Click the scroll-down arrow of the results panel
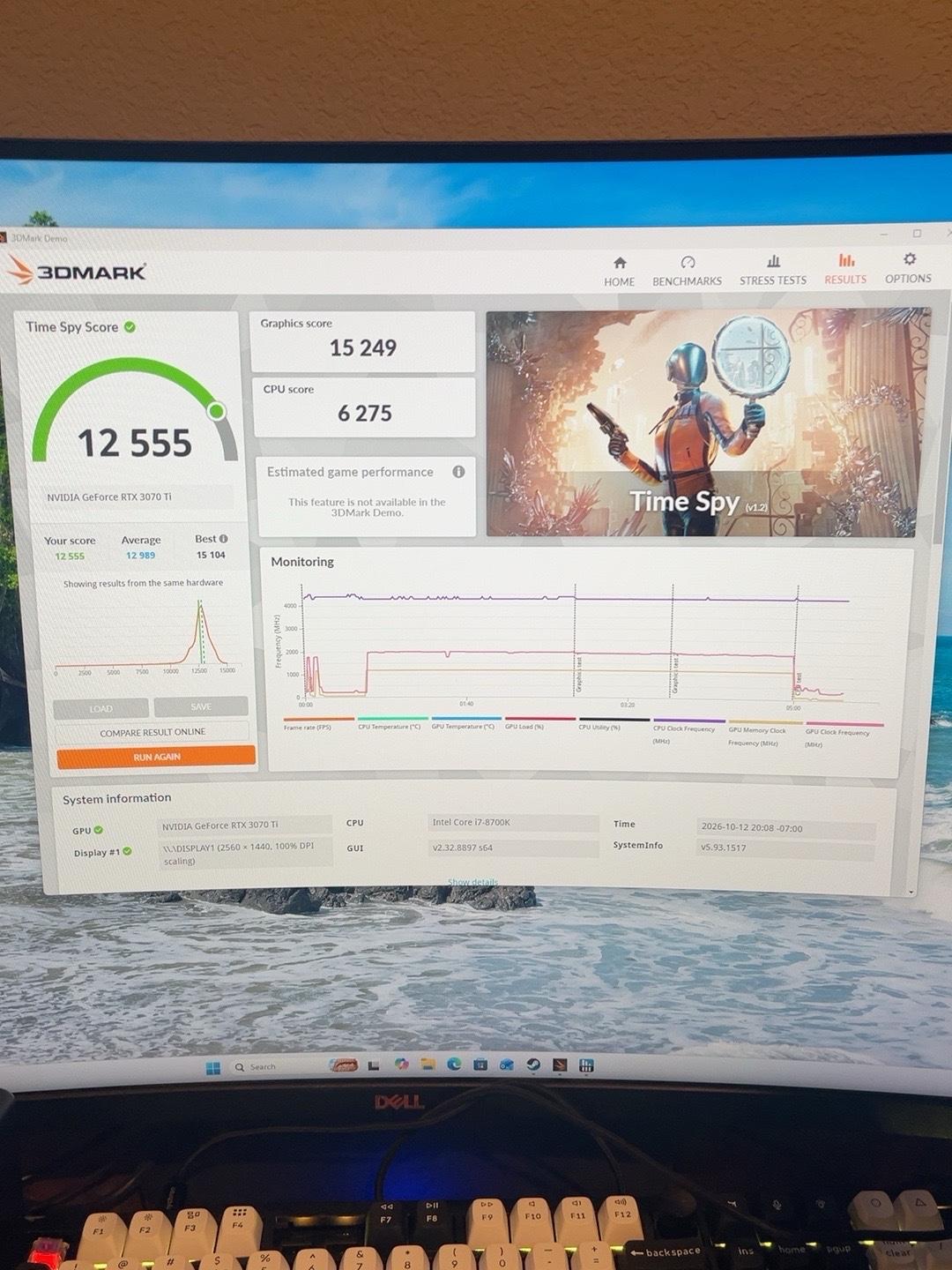The width and height of the screenshot is (952, 1270). [911, 893]
